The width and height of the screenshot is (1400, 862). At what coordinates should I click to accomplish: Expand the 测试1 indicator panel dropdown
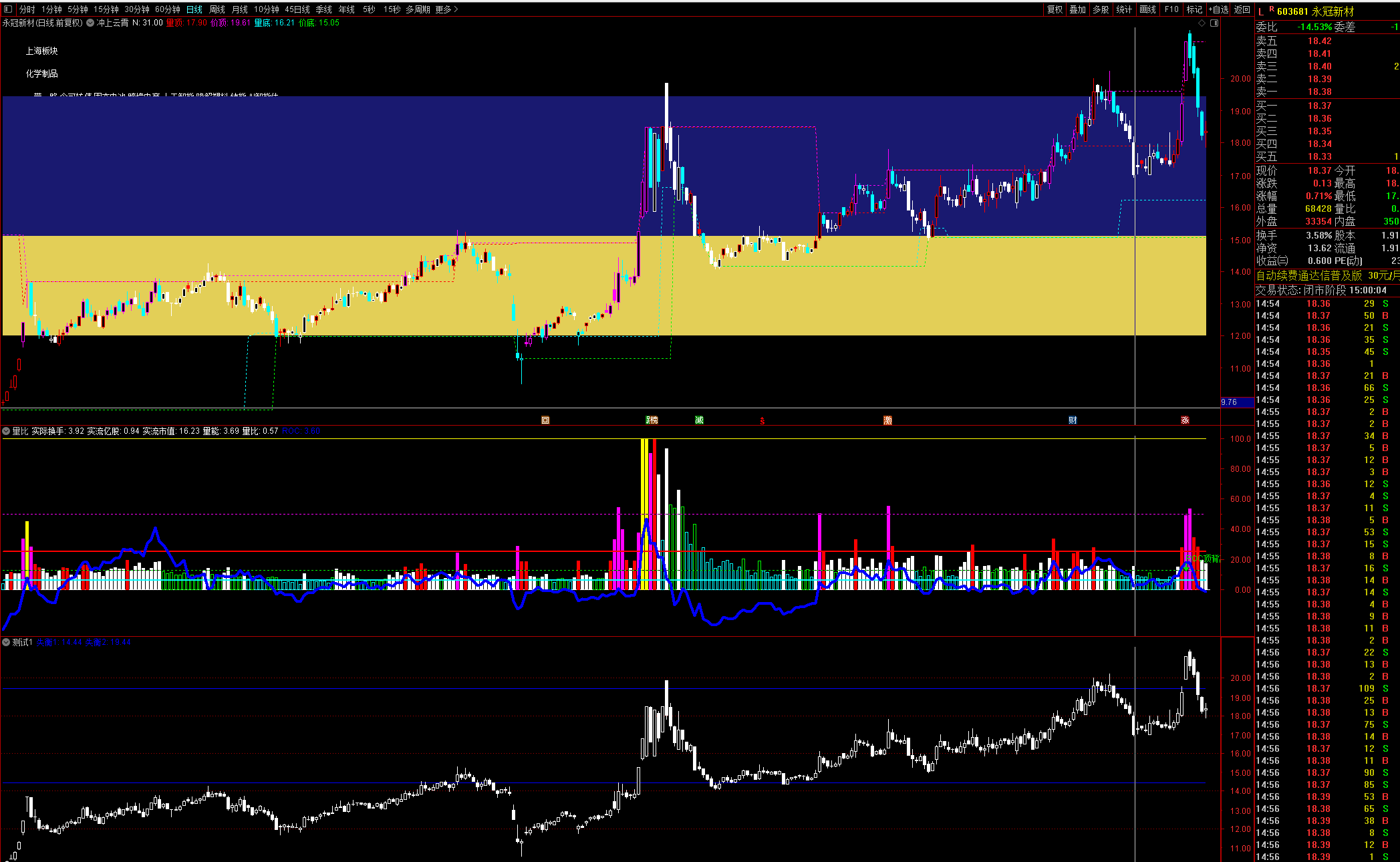pyautogui.click(x=6, y=642)
